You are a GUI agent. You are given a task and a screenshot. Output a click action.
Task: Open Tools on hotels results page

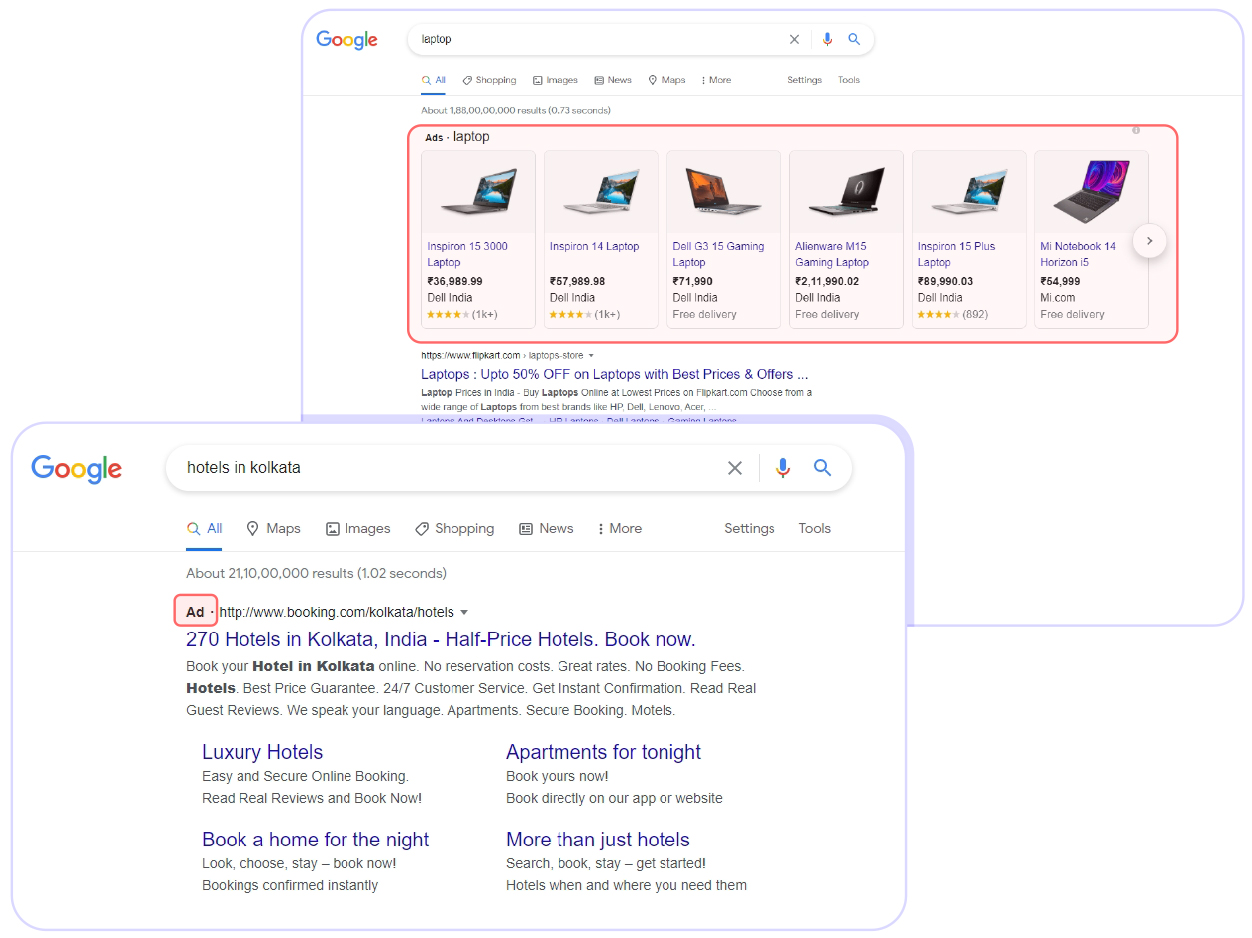click(814, 528)
